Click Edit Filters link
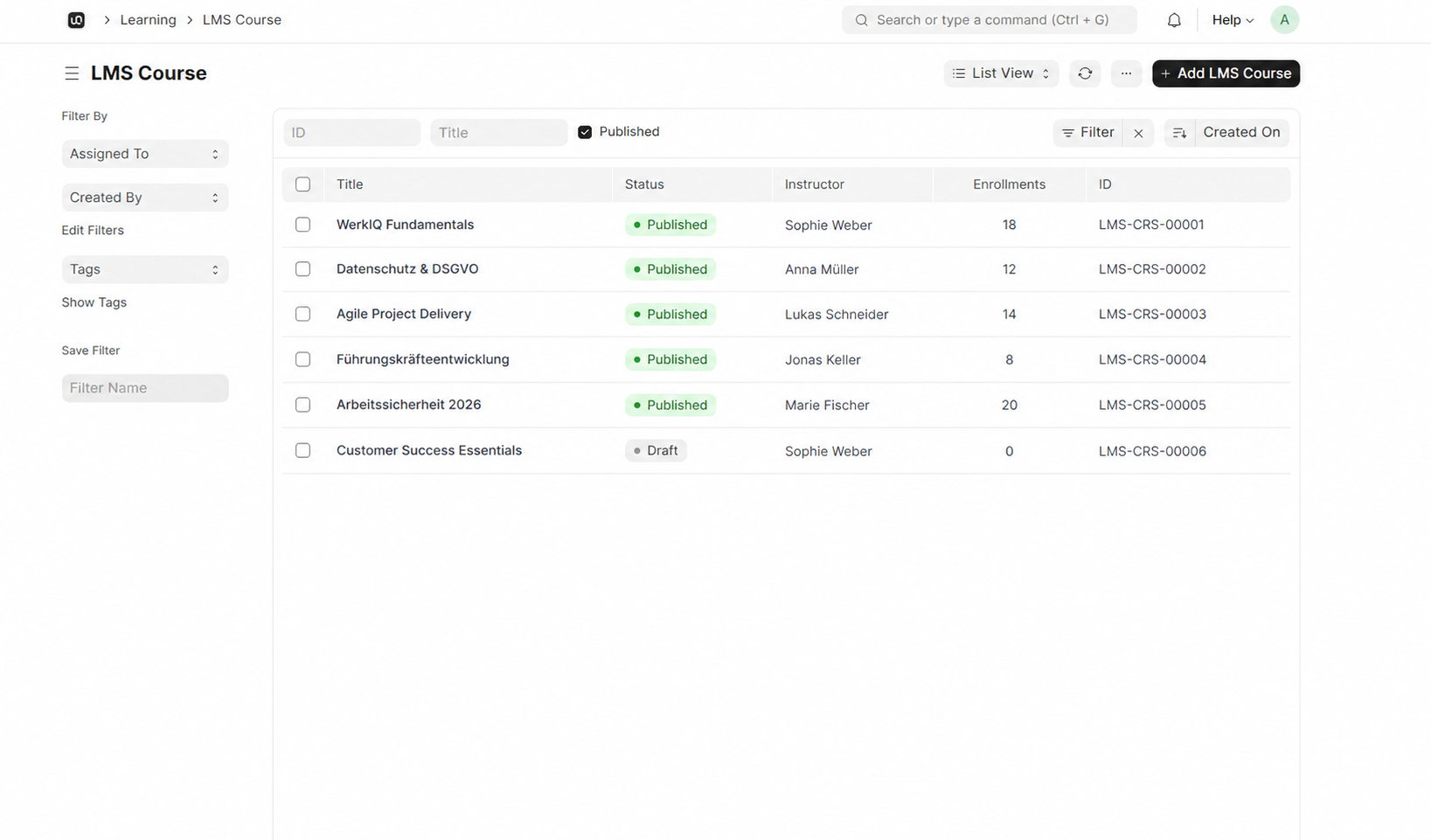The width and height of the screenshot is (1431, 840). tap(93, 231)
